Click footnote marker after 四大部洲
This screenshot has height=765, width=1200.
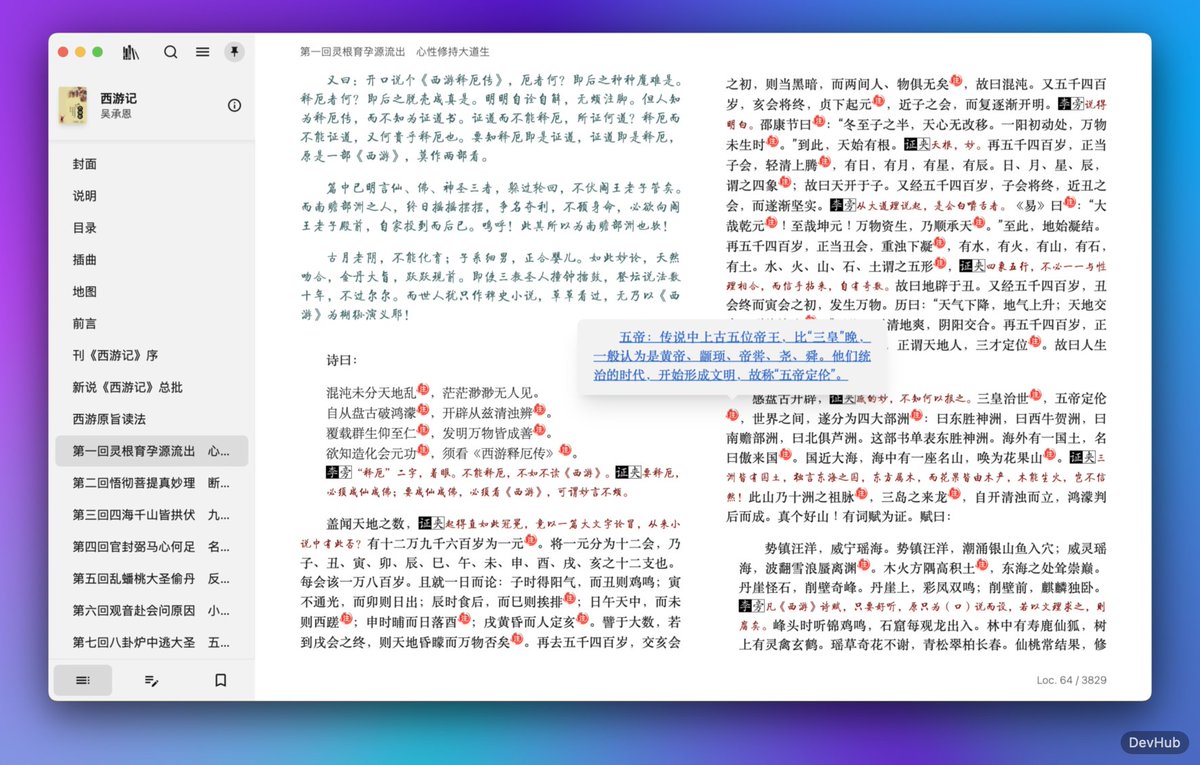[x=917, y=413]
